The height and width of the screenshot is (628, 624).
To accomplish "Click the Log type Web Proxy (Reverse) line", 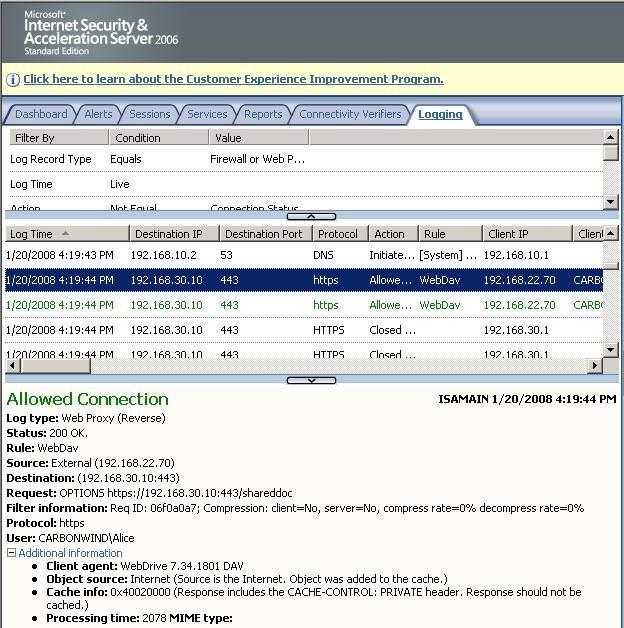I will point(86,418).
